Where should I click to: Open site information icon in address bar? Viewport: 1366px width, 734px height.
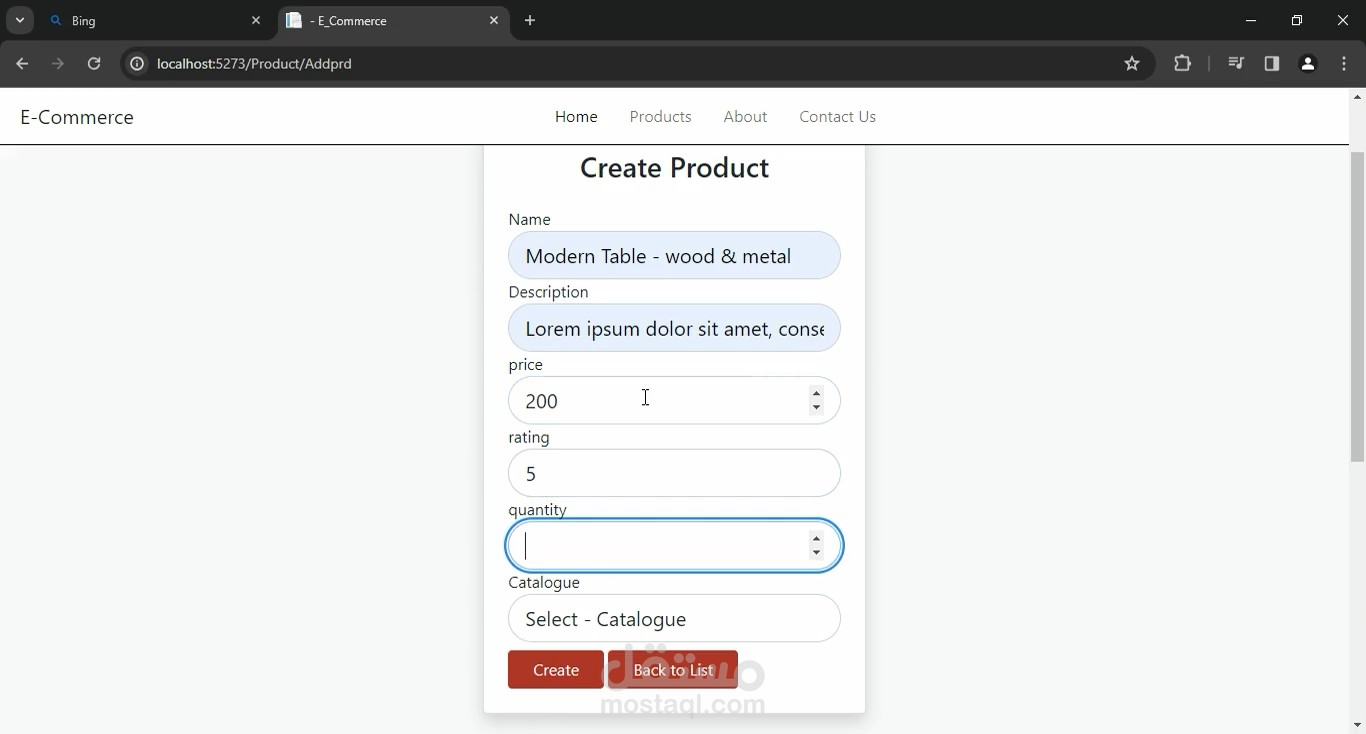[x=137, y=64]
